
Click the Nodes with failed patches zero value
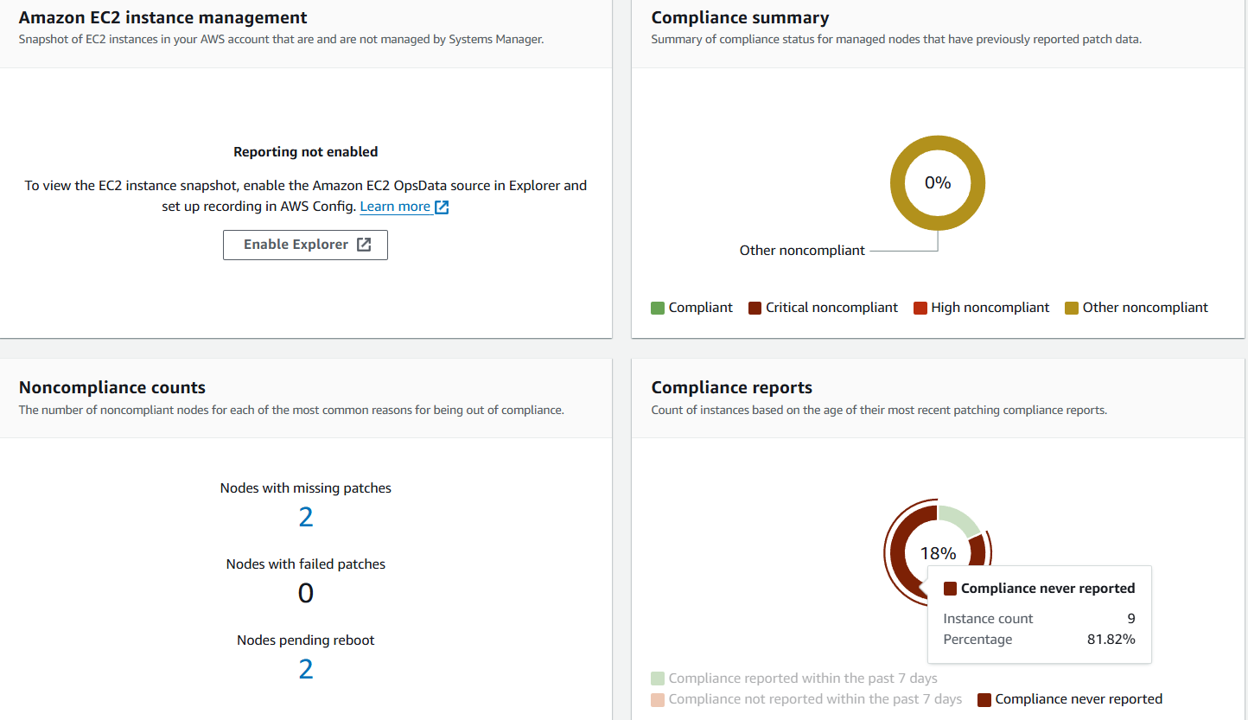point(306,593)
